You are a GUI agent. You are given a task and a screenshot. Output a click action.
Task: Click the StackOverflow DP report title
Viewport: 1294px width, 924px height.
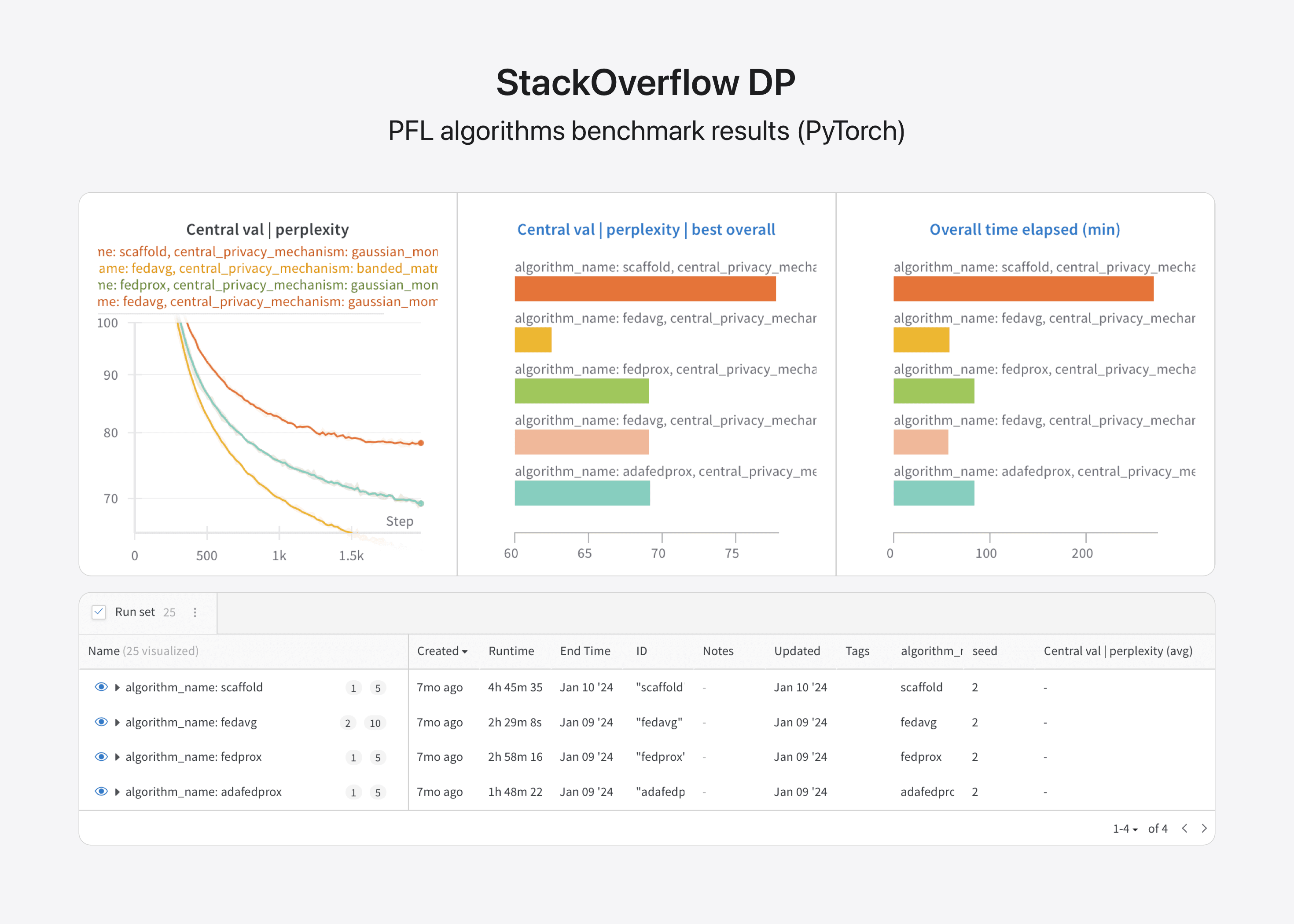click(x=646, y=83)
